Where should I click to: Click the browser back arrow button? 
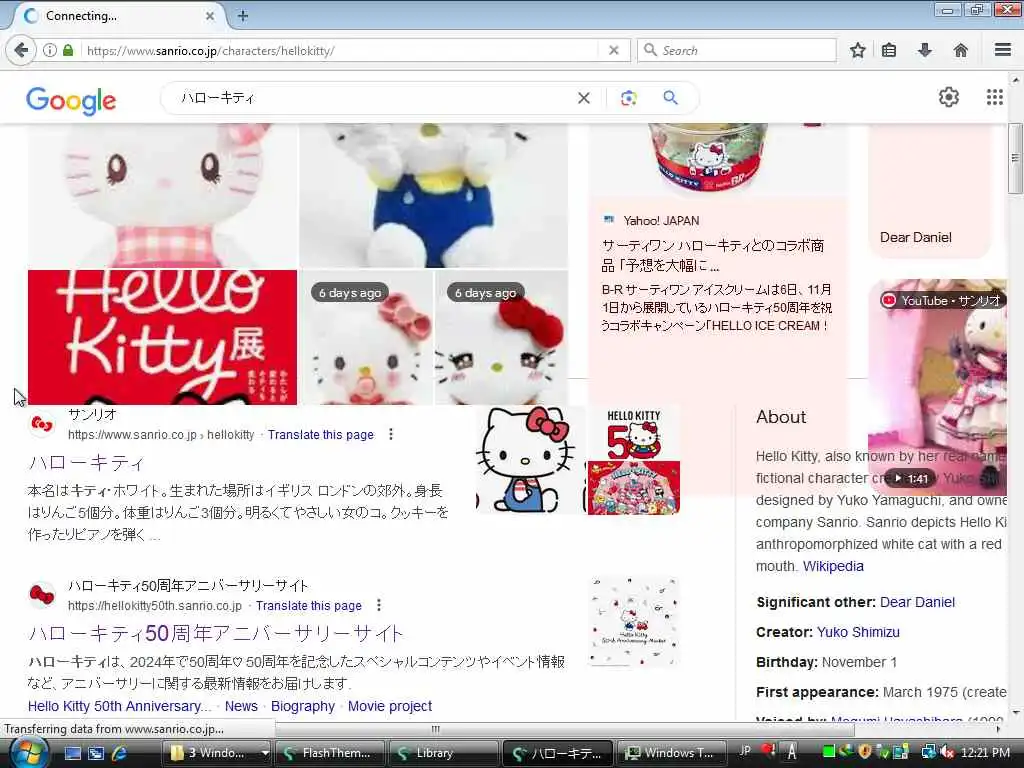point(21,50)
